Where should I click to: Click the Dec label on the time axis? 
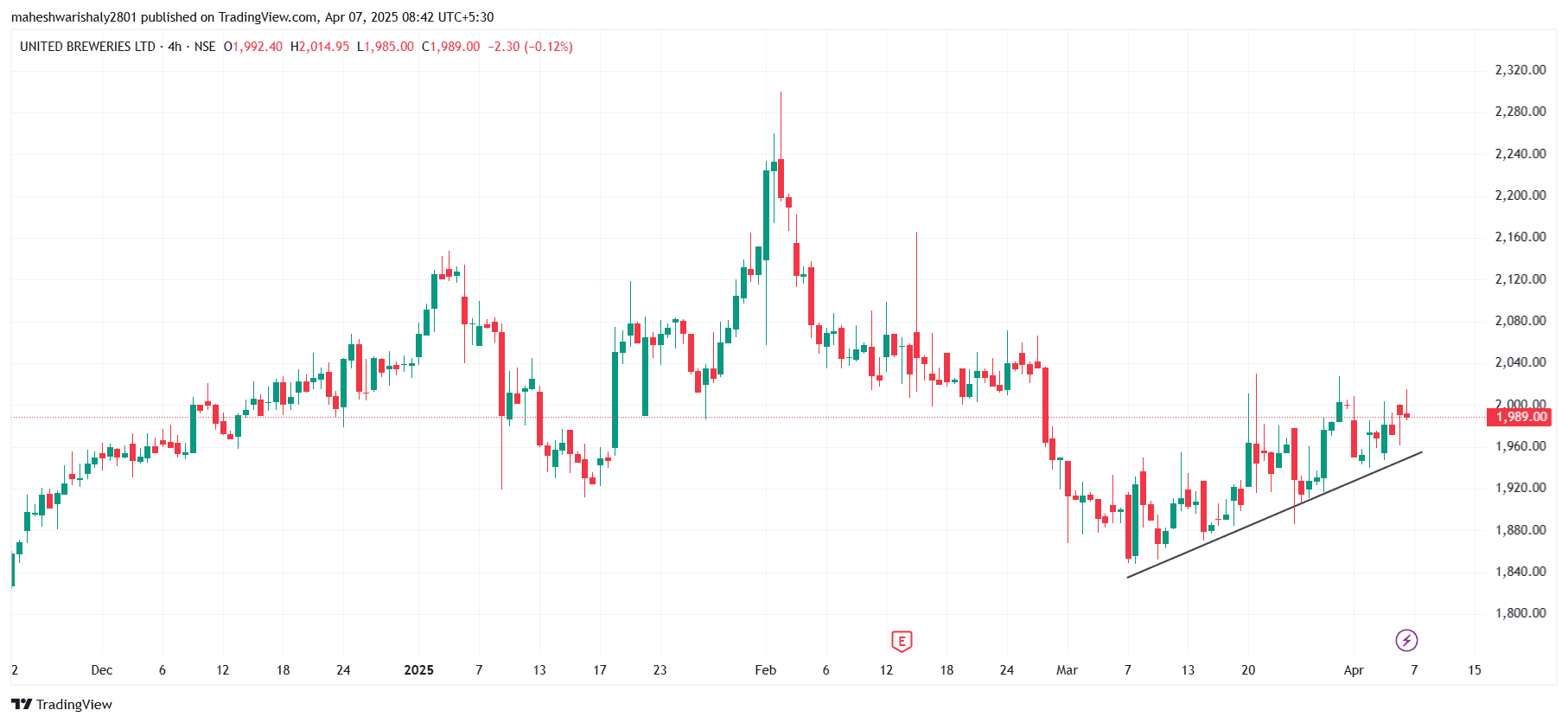click(102, 670)
